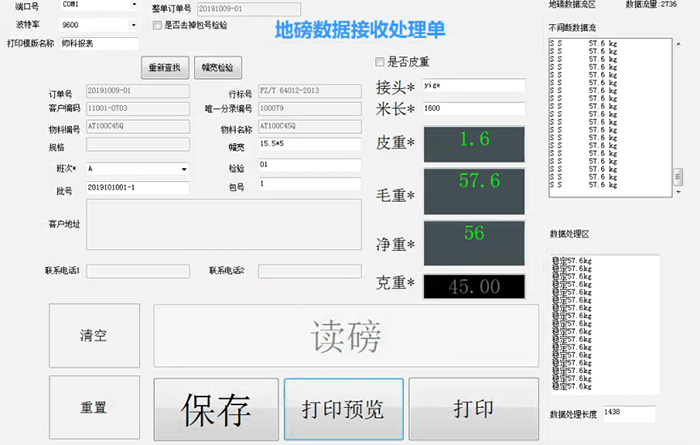Viewport: 700px width, 445px height.
Task: Toggle the 是否去掉包号检验 checkbox
Action: pos(156,25)
